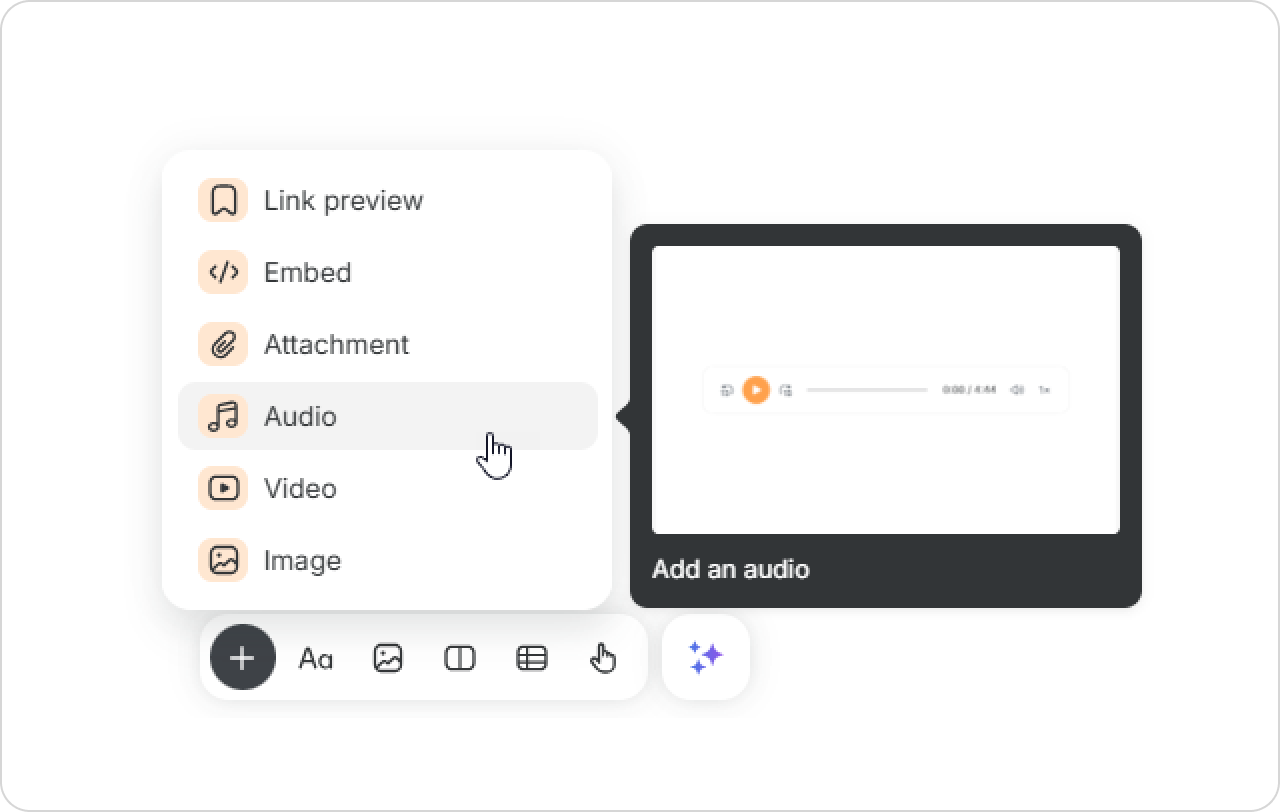The width and height of the screenshot is (1280, 812).
Task: Select the Link preview option in the menu
Action: (343, 200)
